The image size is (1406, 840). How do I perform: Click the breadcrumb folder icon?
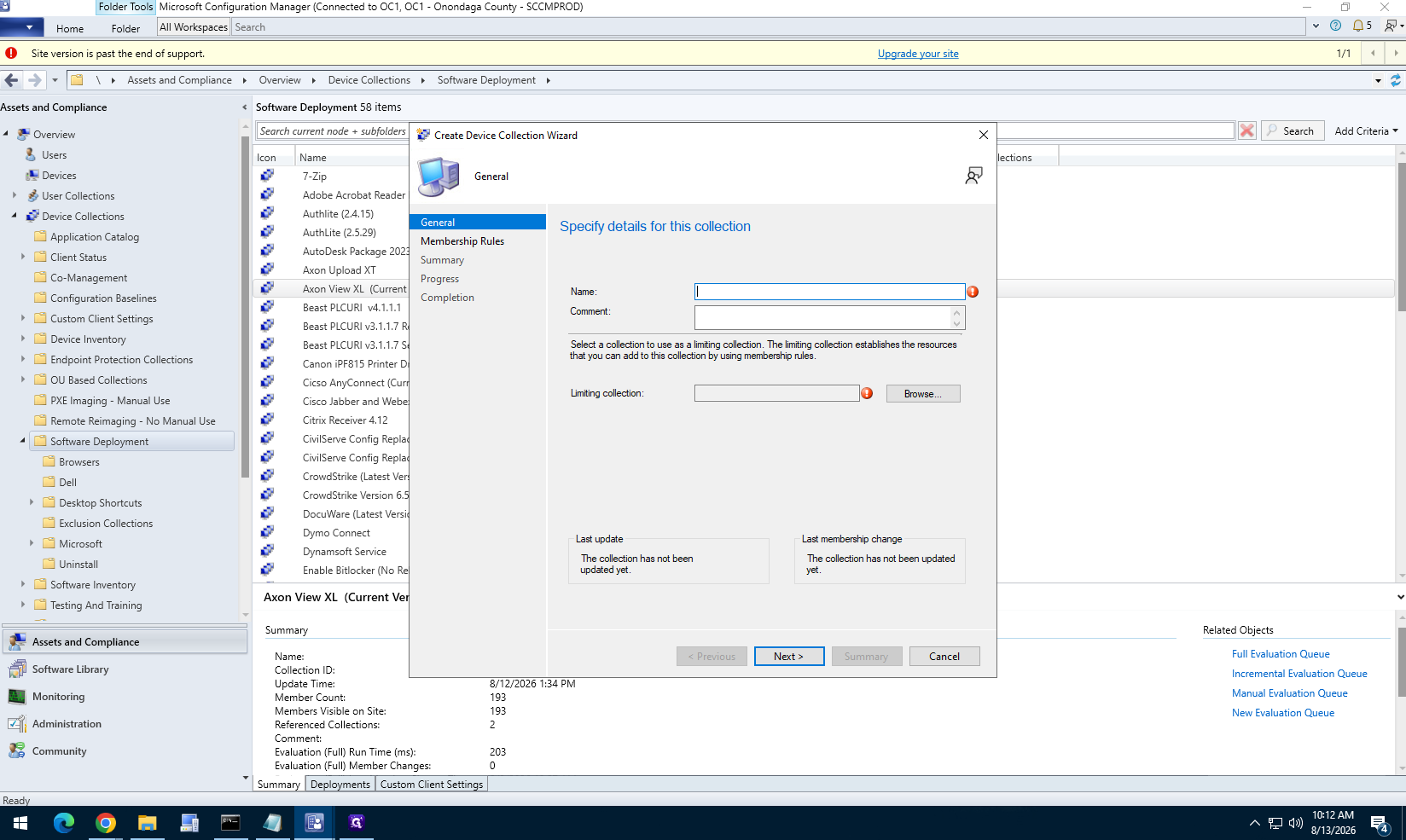click(x=77, y=80)
